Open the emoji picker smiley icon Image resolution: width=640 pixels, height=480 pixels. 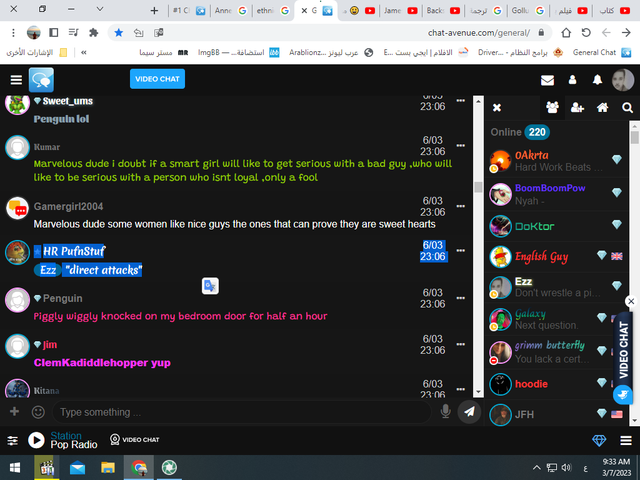(x=38, y=412)
